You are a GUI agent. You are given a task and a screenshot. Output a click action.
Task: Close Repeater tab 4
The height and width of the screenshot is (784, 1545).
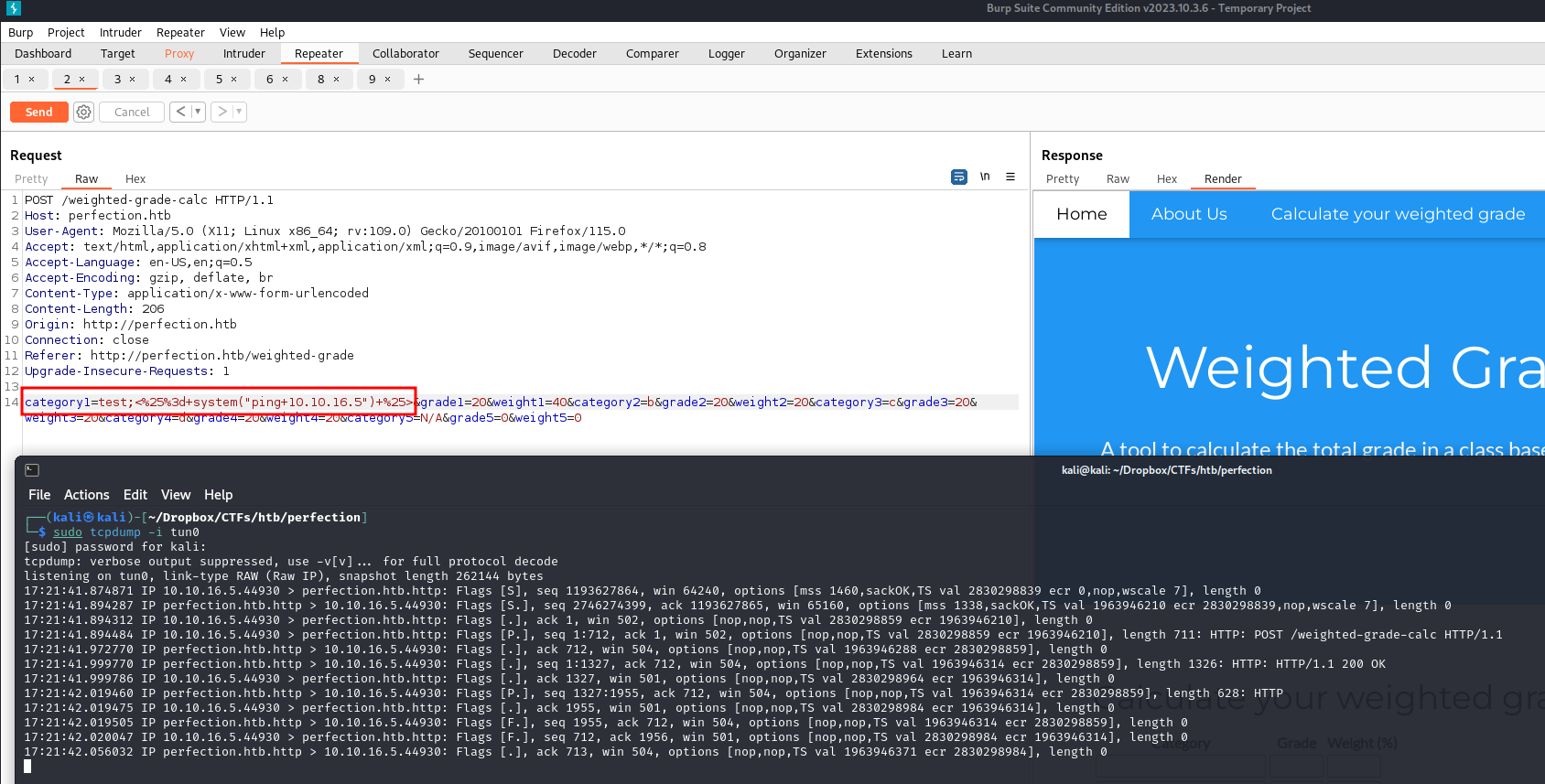click(184, 80)
